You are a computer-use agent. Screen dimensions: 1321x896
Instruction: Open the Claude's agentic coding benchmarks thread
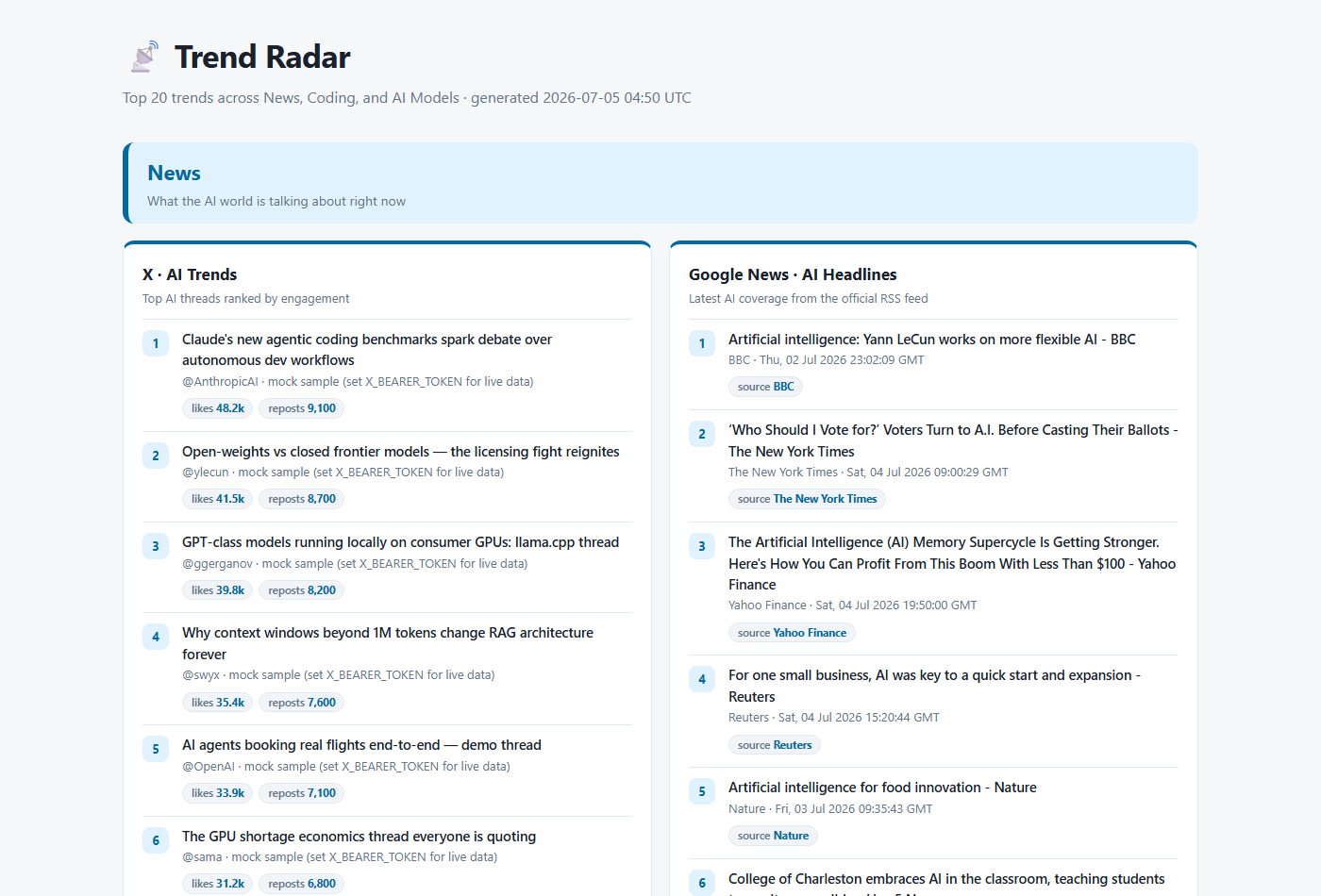tap(367, 350)
